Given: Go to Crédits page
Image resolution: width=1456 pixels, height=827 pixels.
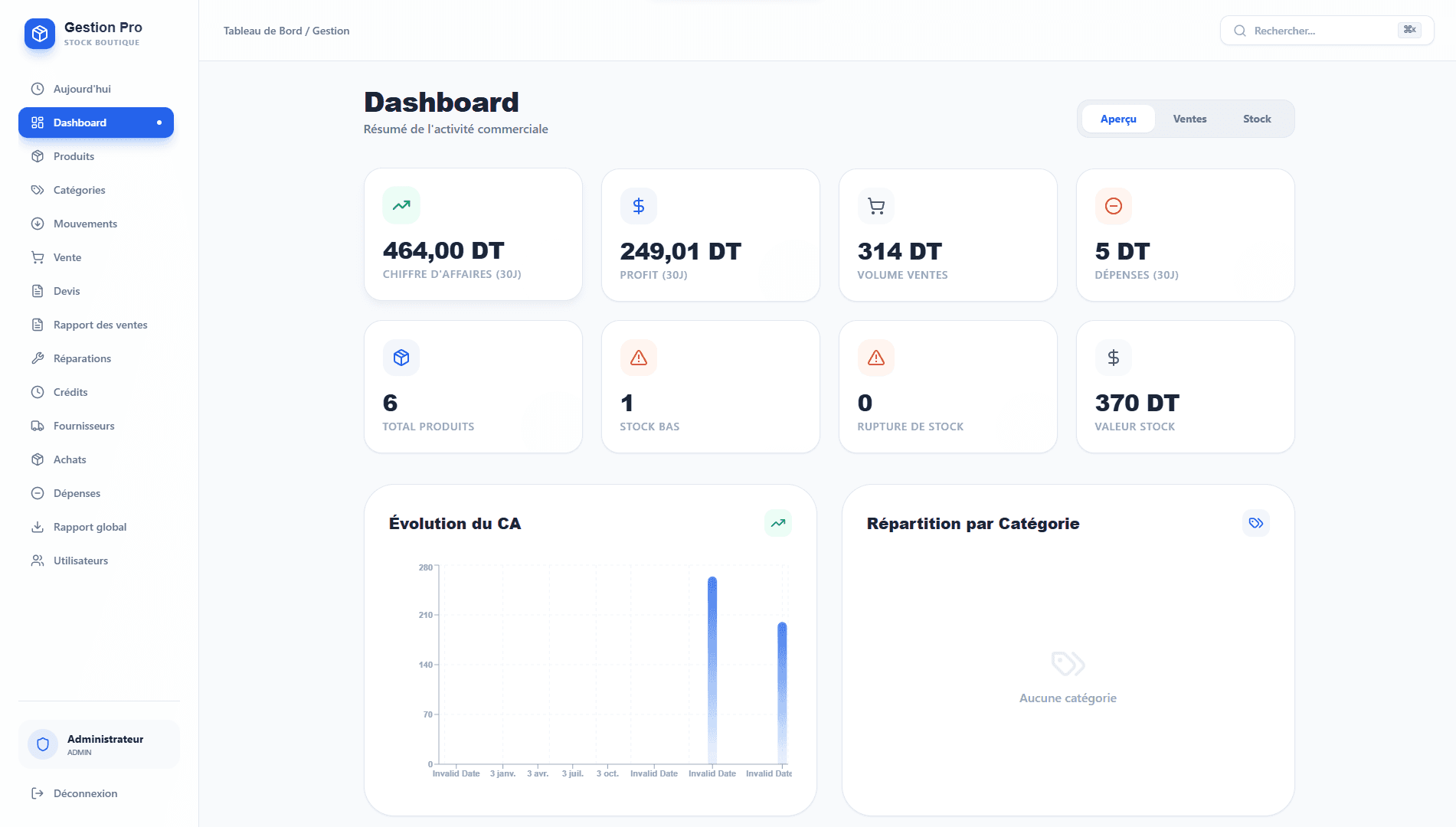Looking at the screenshot, I should click(x=96, y=392).
